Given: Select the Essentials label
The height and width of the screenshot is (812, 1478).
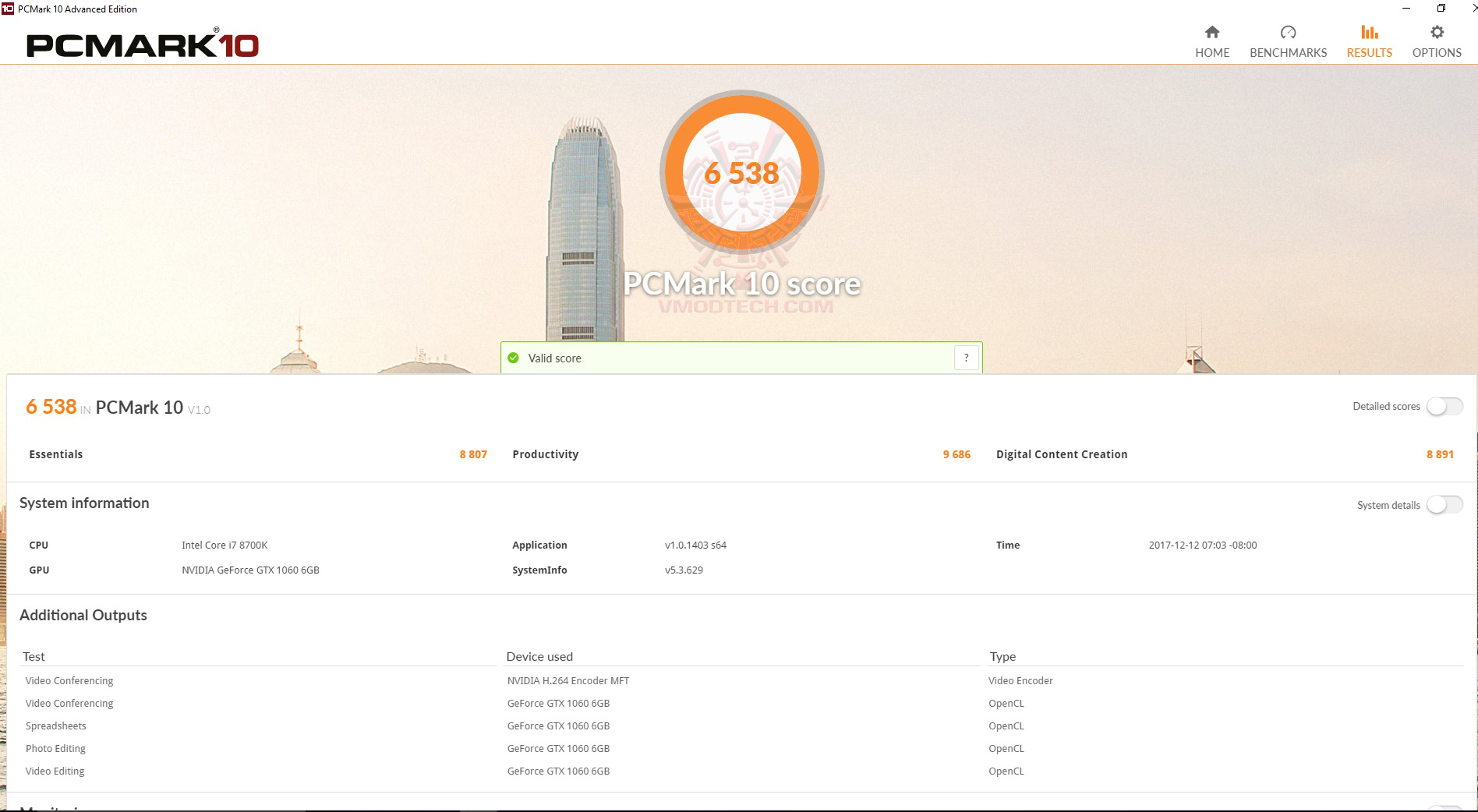Looking at the screenshot, I should click(x=55, y=454).
